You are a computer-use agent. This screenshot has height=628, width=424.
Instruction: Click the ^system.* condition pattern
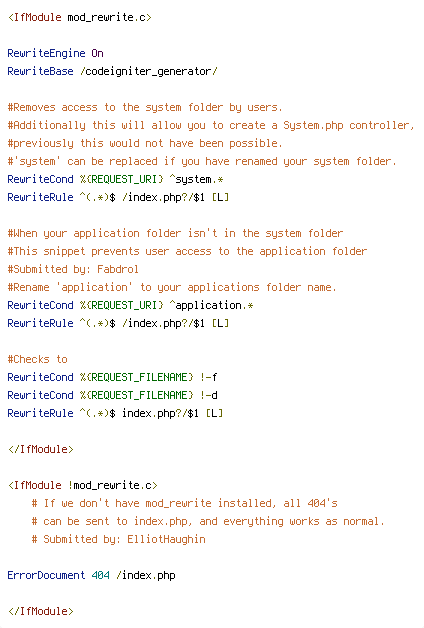coord(197,179)
